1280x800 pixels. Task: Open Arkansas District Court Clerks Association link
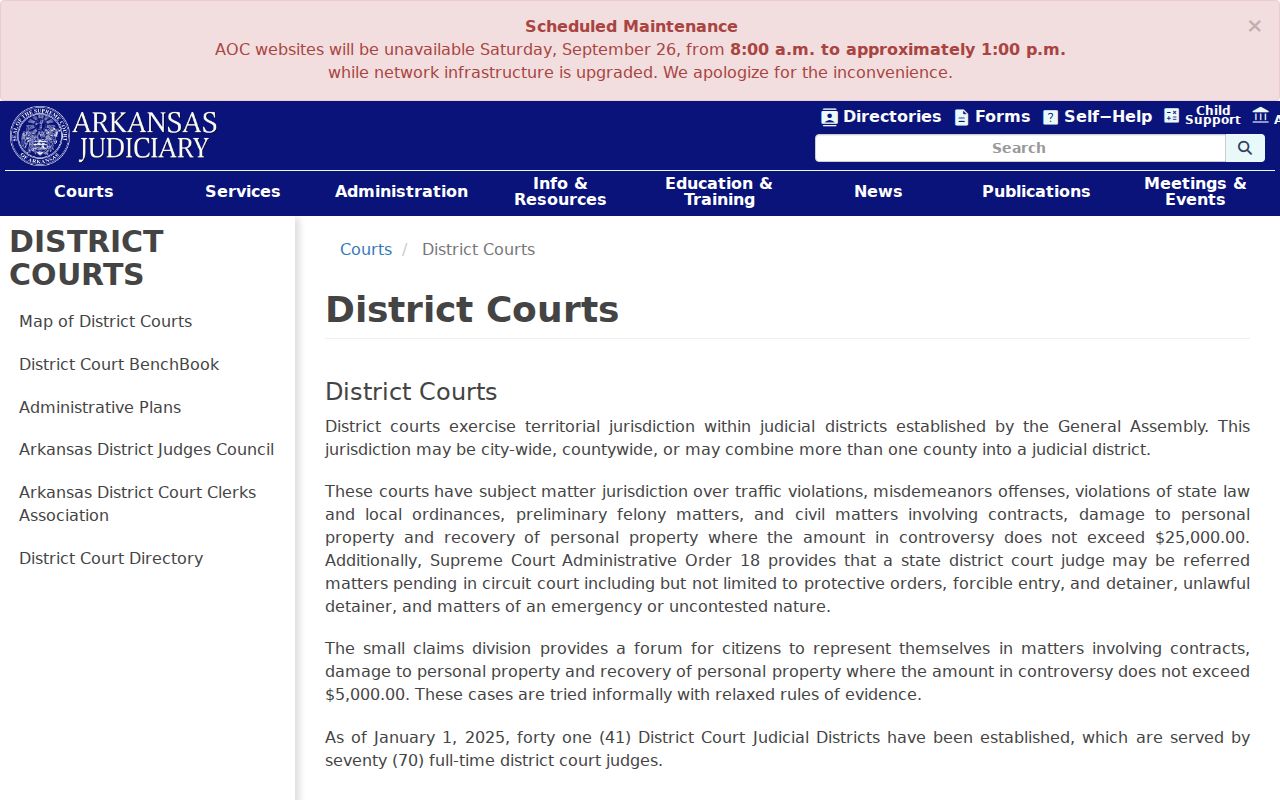pyautogui.click(x=137, y=504)
